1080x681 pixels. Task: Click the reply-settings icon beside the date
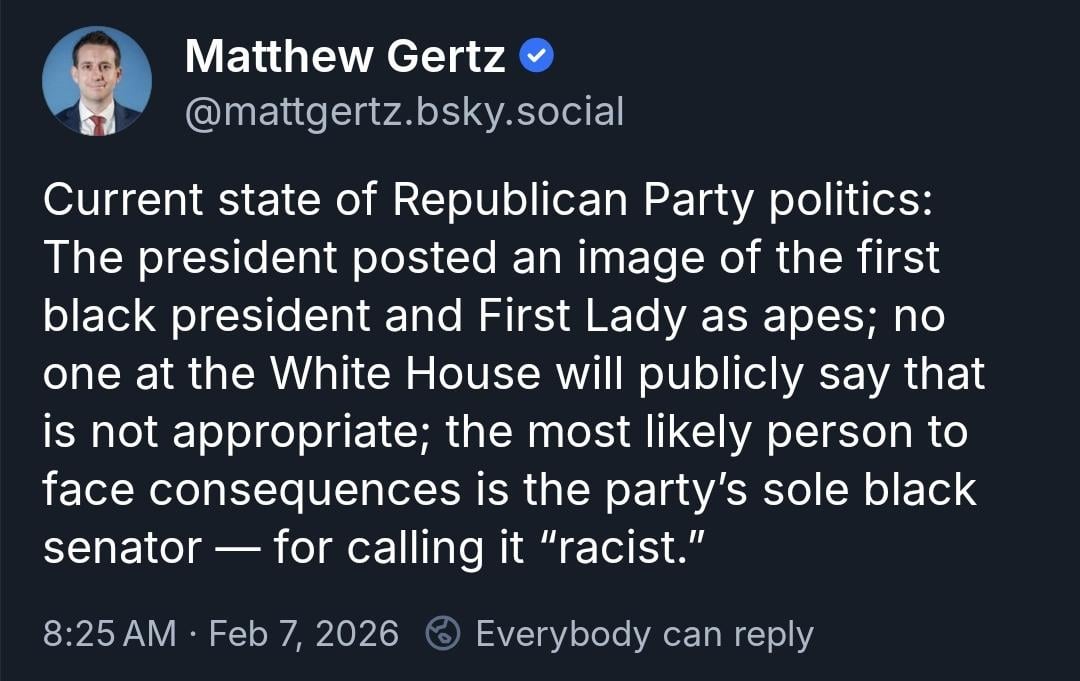pyautogui.click(x=443, y=633)
